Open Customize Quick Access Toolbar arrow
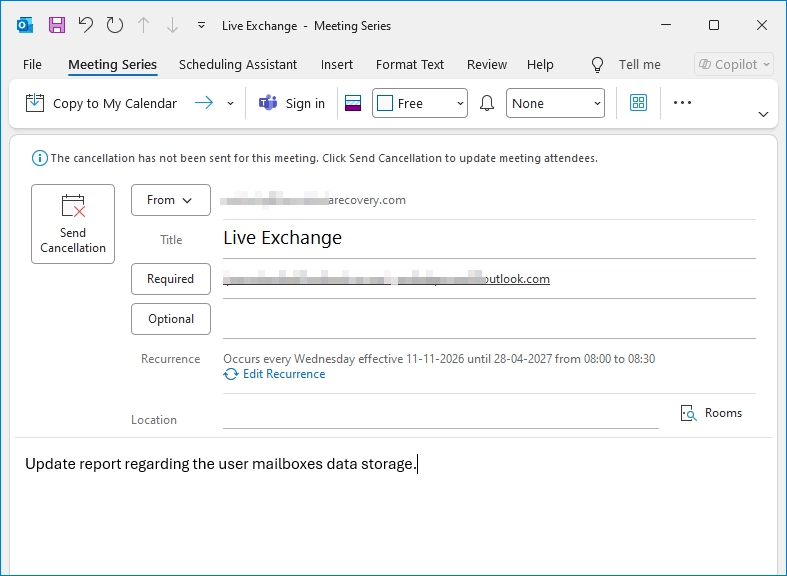Screen dimensions: 787x576 pyautogui.click(x=201, y=25)
